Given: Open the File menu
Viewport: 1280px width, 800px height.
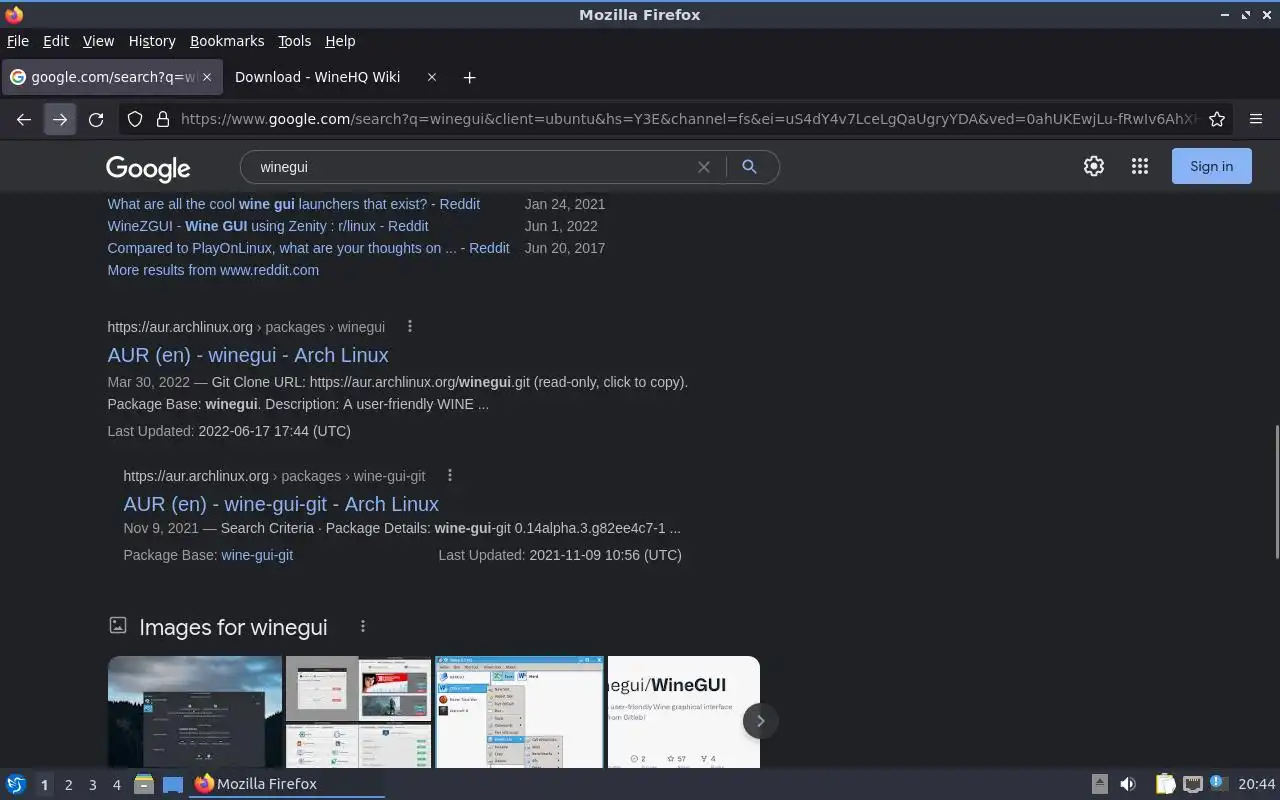Looking at the screenshot, I should point(18,41).
